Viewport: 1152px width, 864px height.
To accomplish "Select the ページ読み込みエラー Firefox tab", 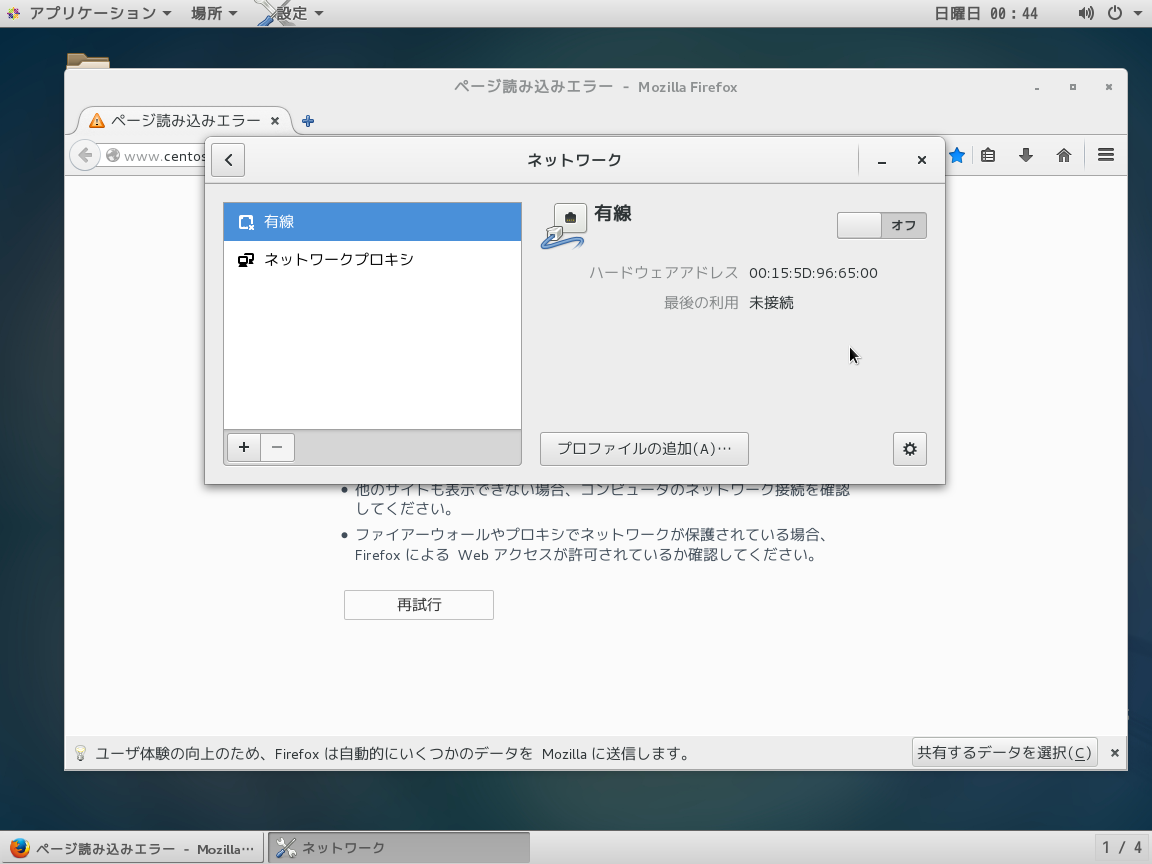I will [184, 120].
